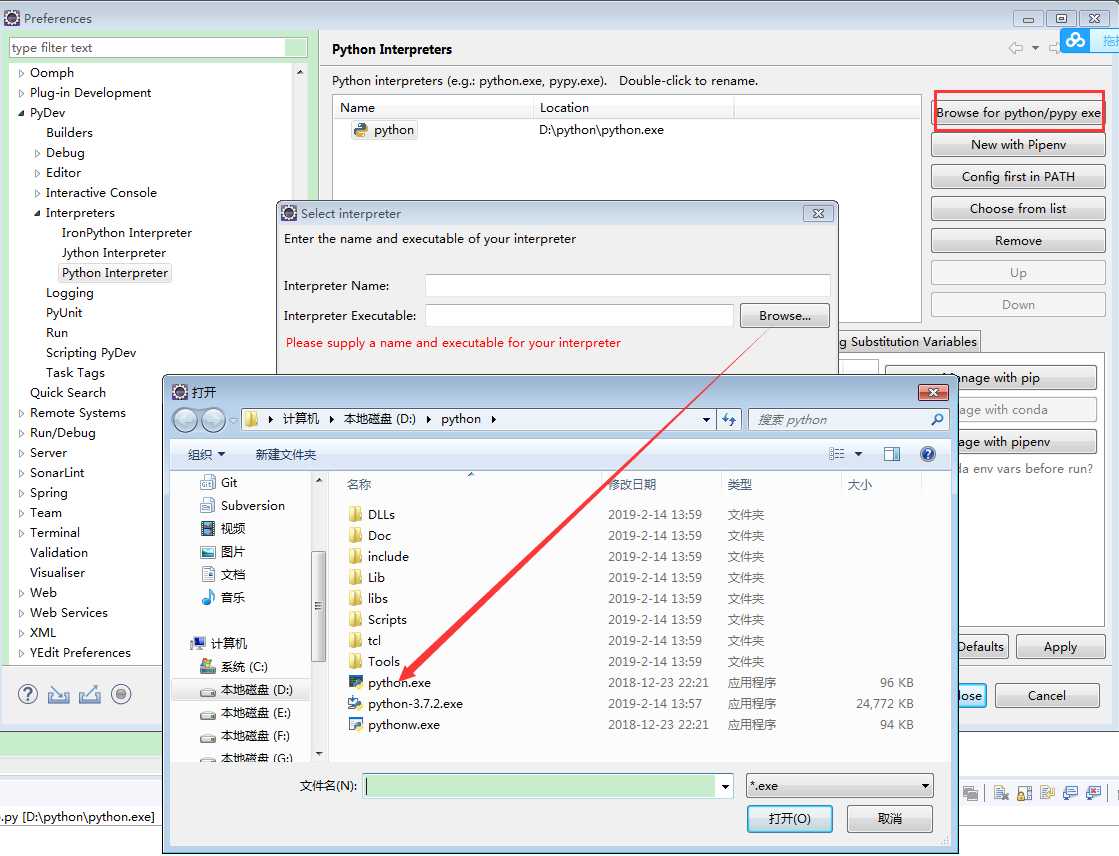Click 本地磁盘 (D:) breadcrumb

[380, 419]
